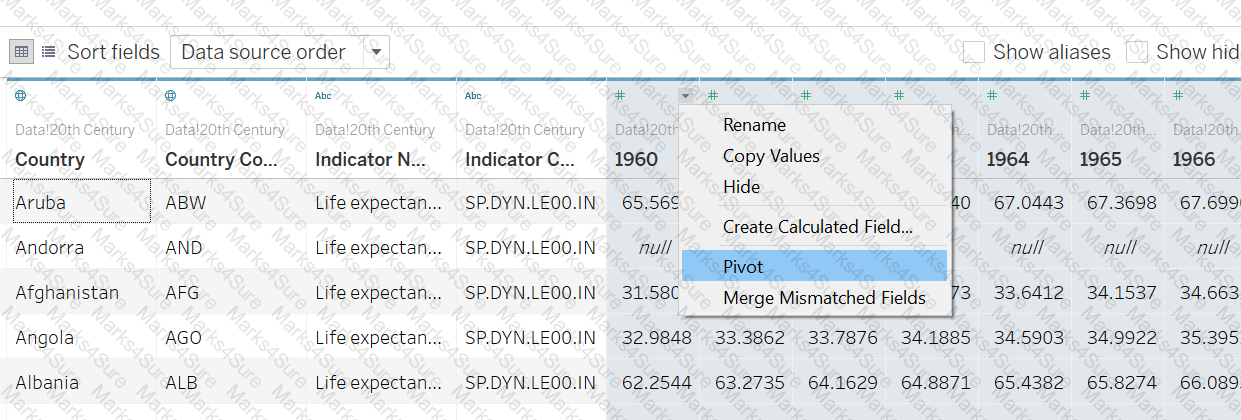Screen dimensions: 1241x420
Task: Click the 33.6412 value in Afghanistan row
Action: 1029,292
